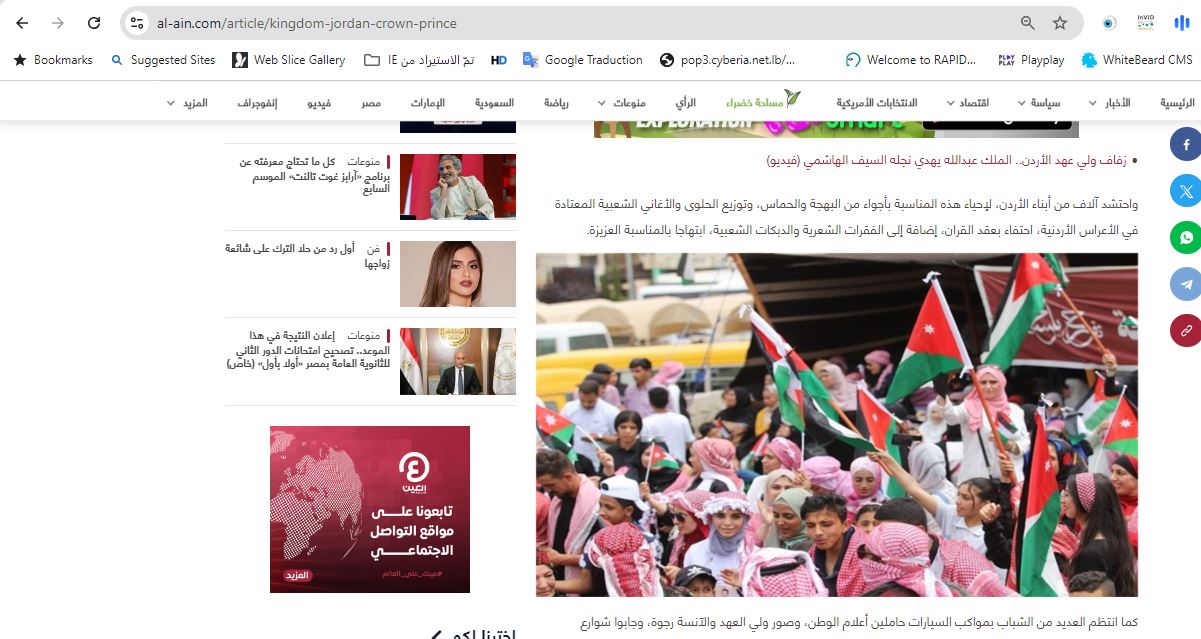Open the Arabs Got Talent article thumbnail
This screenshot has width=1201, height=639.
(x=458, y=187)
